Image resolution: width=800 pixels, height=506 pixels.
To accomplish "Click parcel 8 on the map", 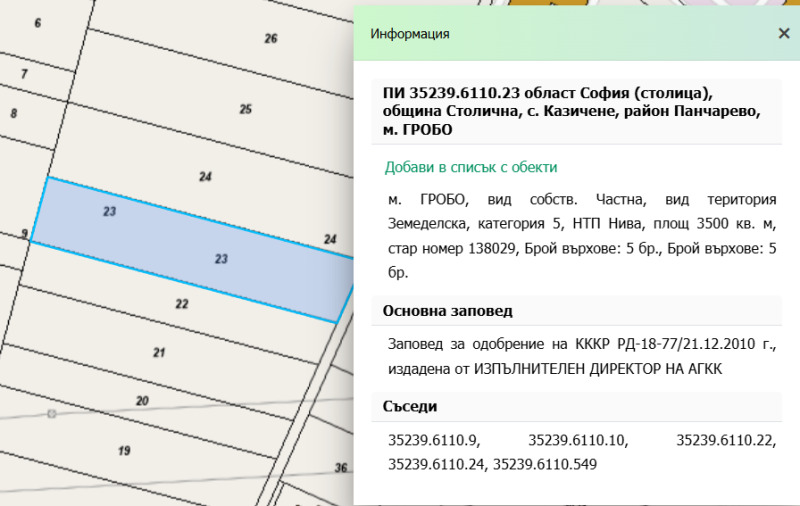I will pos(14,113).
